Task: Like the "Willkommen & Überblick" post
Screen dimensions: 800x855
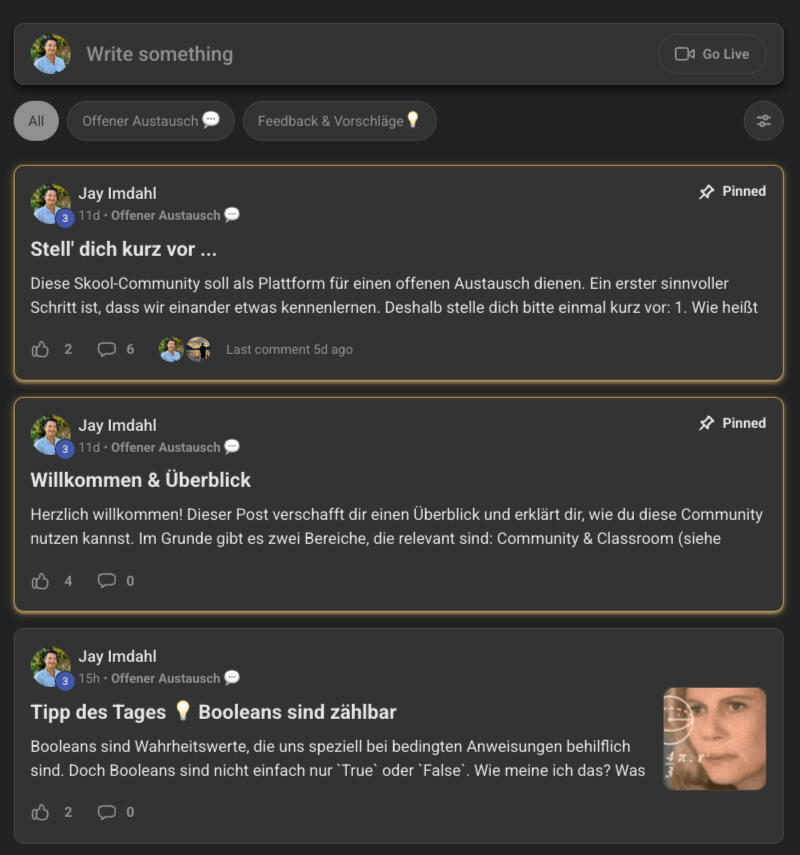Action: tap(41, 581)
